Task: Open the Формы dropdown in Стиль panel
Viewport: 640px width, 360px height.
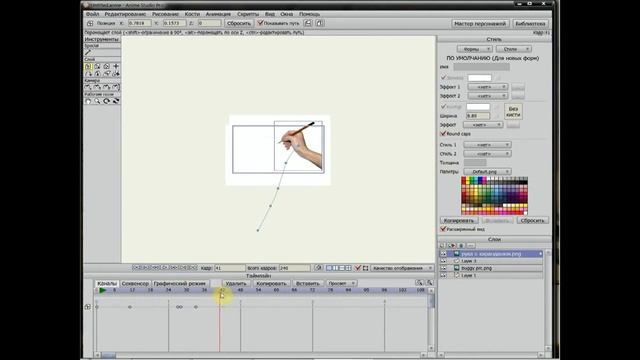Action: (474, 49)
